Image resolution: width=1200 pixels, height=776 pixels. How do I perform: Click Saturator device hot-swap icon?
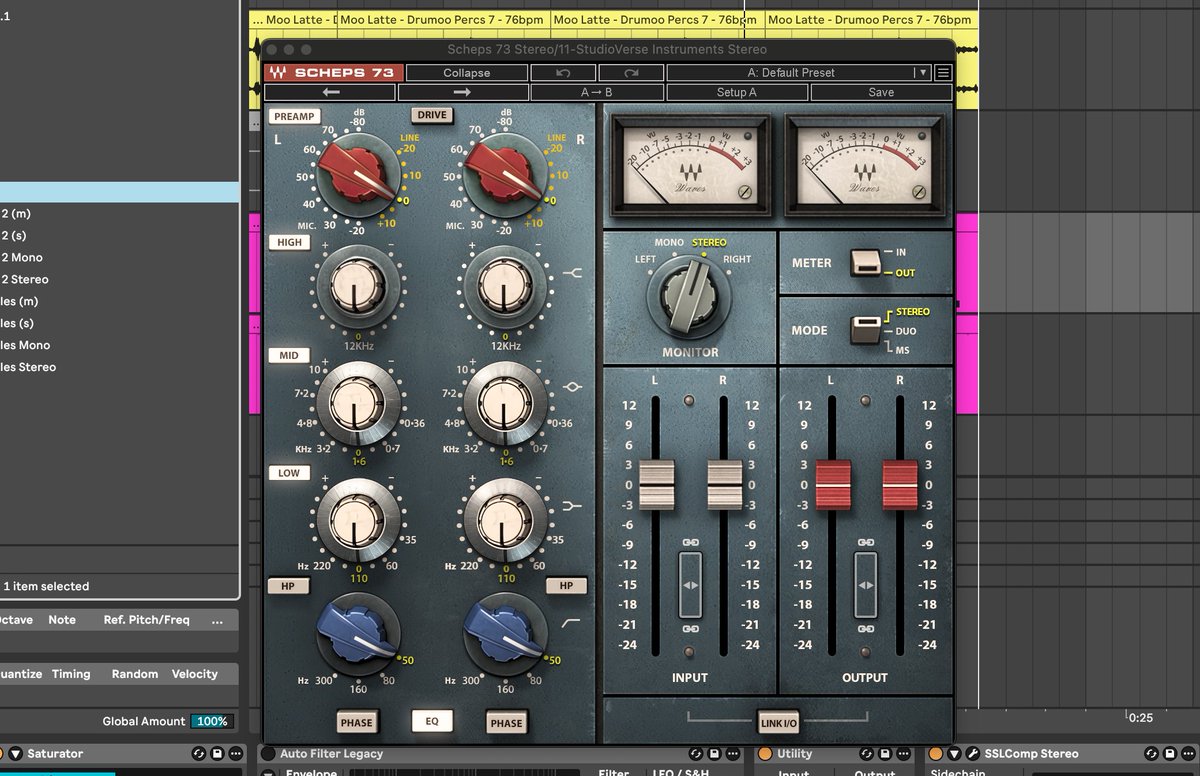[x=198, y=754]
